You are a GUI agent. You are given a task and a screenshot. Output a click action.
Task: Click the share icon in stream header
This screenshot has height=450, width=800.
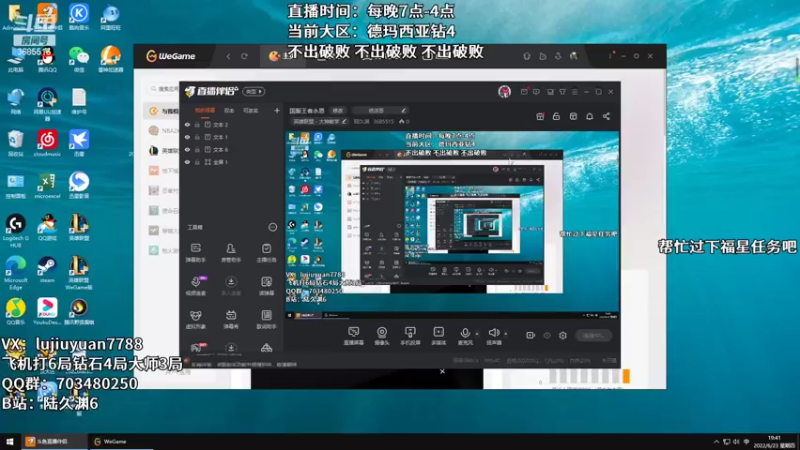coord(606,116)
